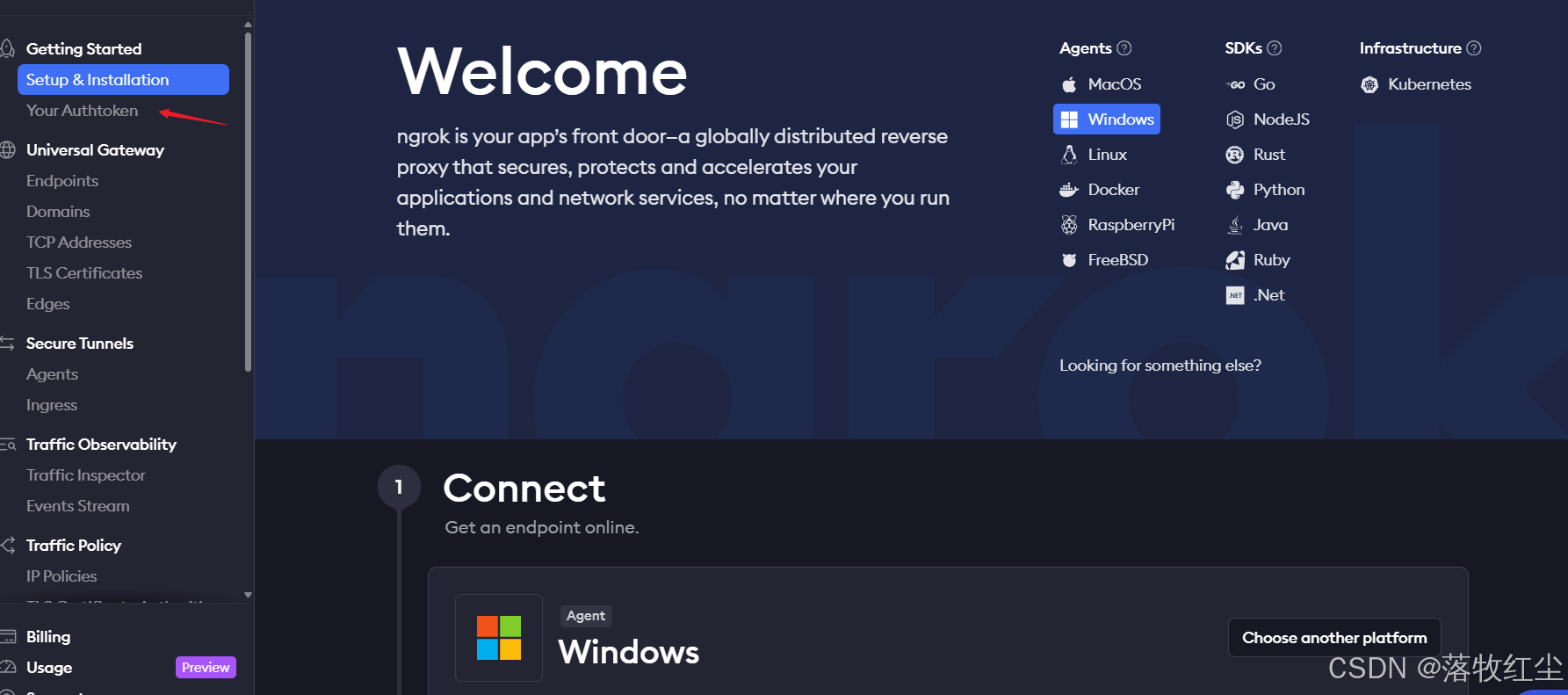Click the Rust gear icon
Viewport: 1568px width, 695px height.
click(x=1235, y=155)
